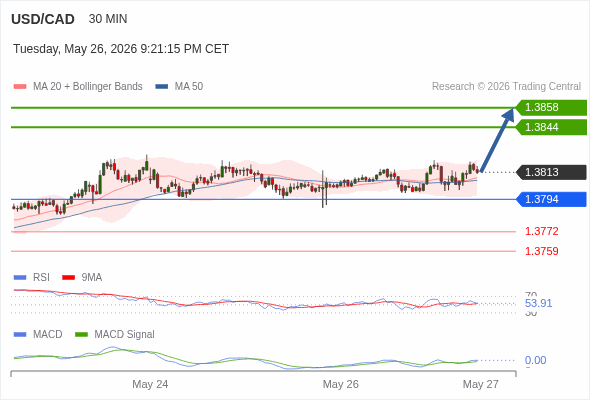Click the May 26 date axis label
Image resolution: width=590 pixels, height=400 pixels.
coord(341,385)
